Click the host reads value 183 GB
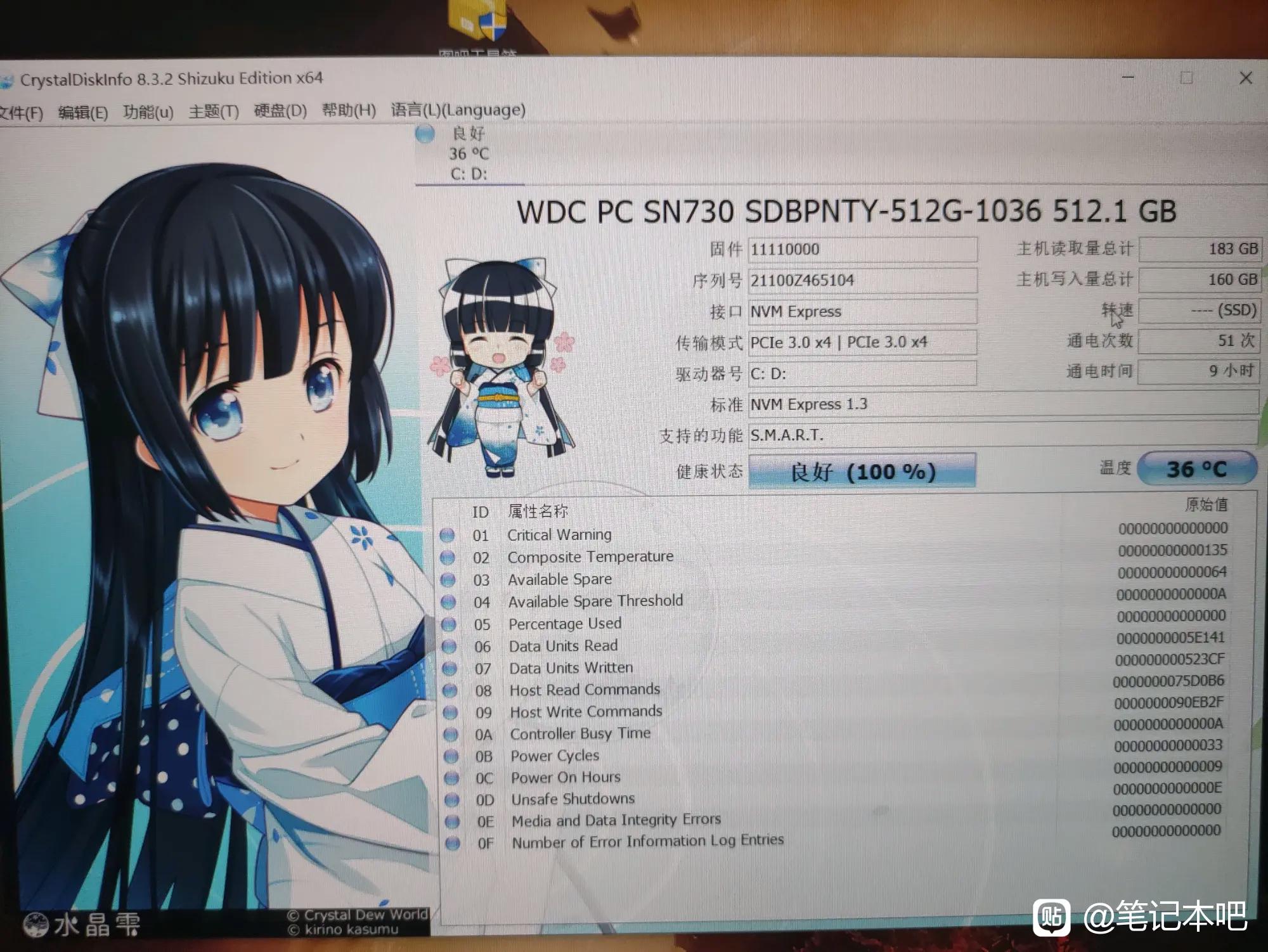The image size is (1268, 952). click(x=1200, y=248)
